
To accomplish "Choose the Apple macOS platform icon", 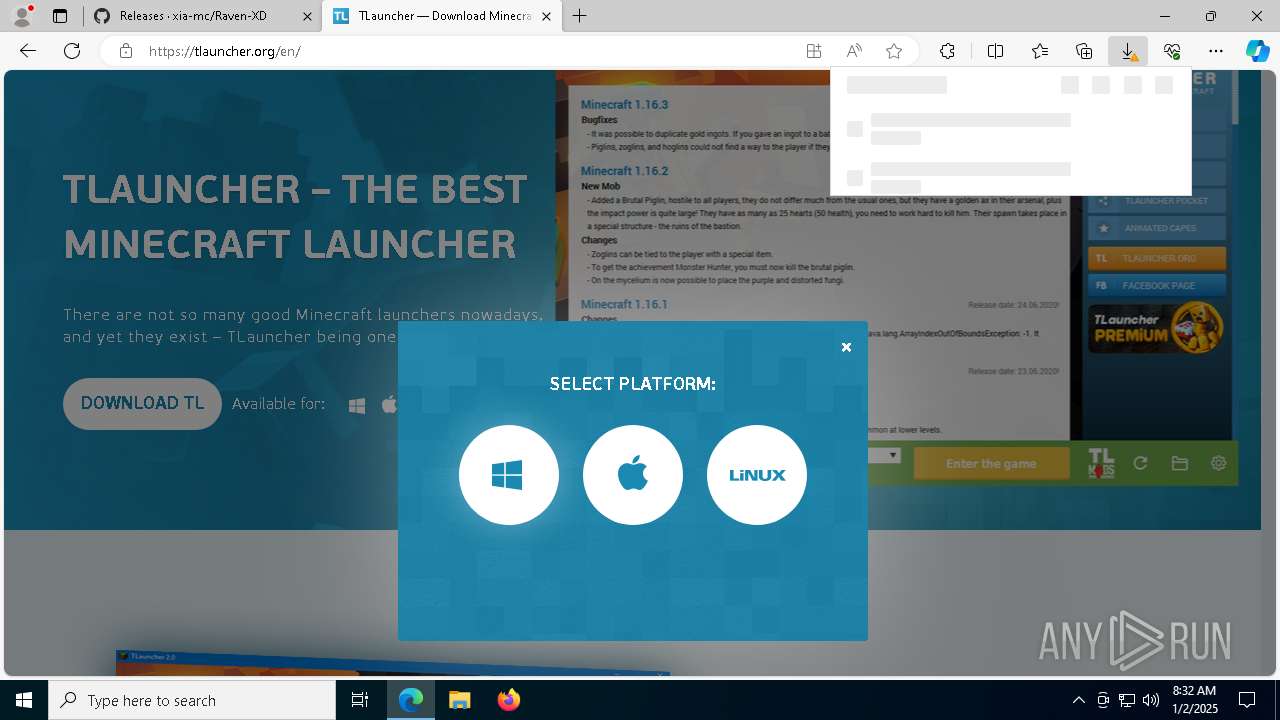I will click(632, 475).
